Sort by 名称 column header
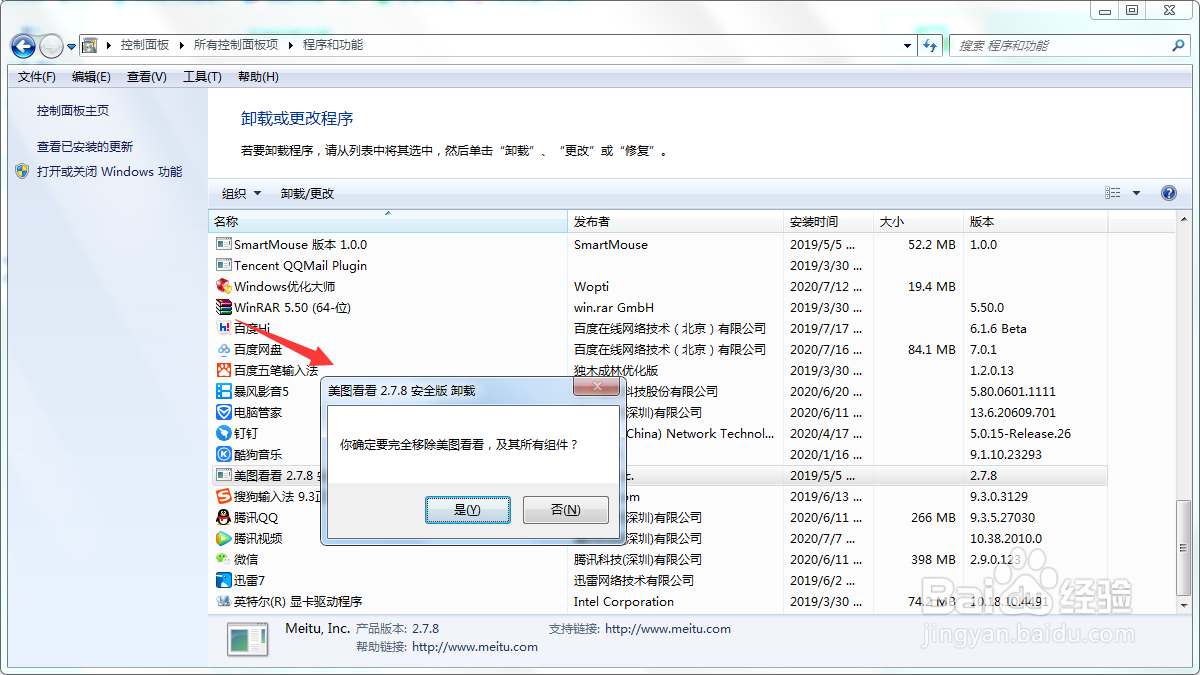This screenshot has height=675, width=1200. (388, 222)
